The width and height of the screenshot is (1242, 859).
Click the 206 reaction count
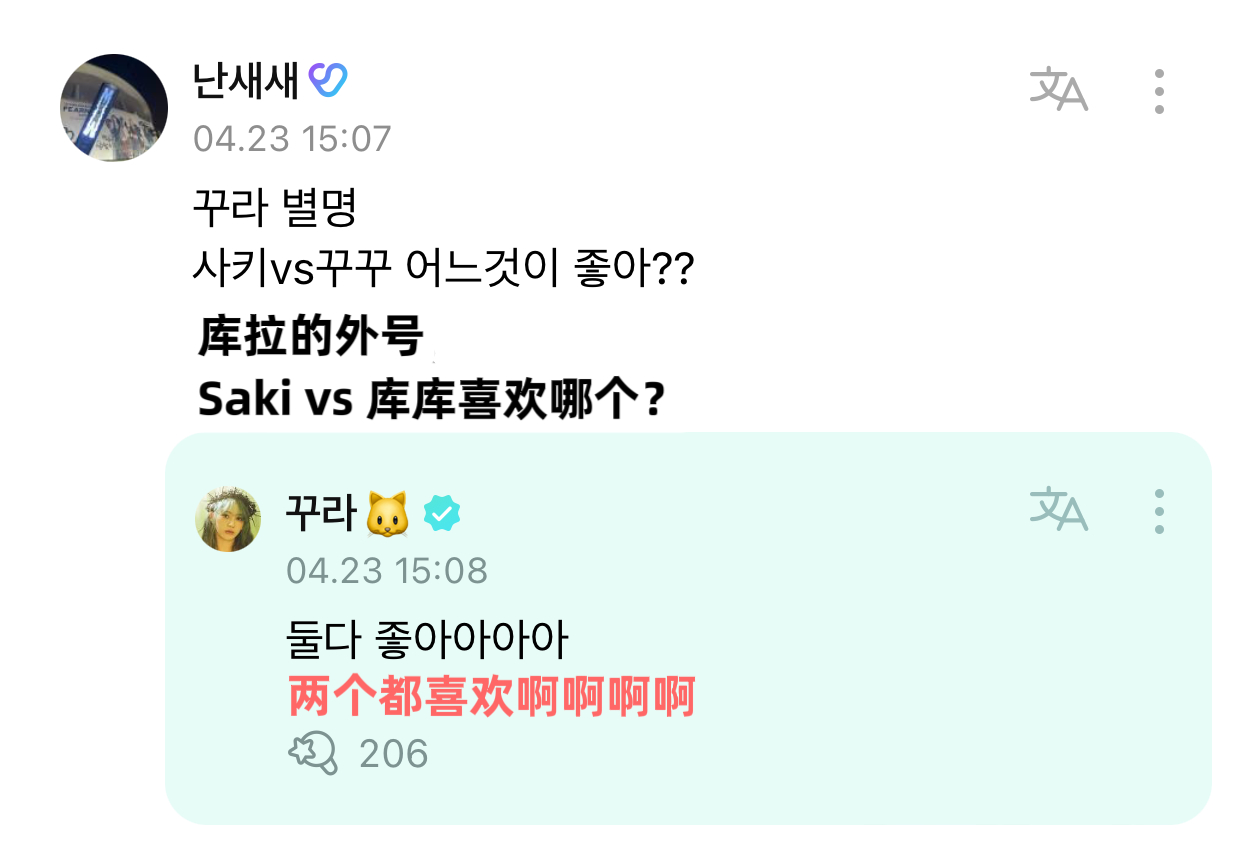(x=394, y=752)
